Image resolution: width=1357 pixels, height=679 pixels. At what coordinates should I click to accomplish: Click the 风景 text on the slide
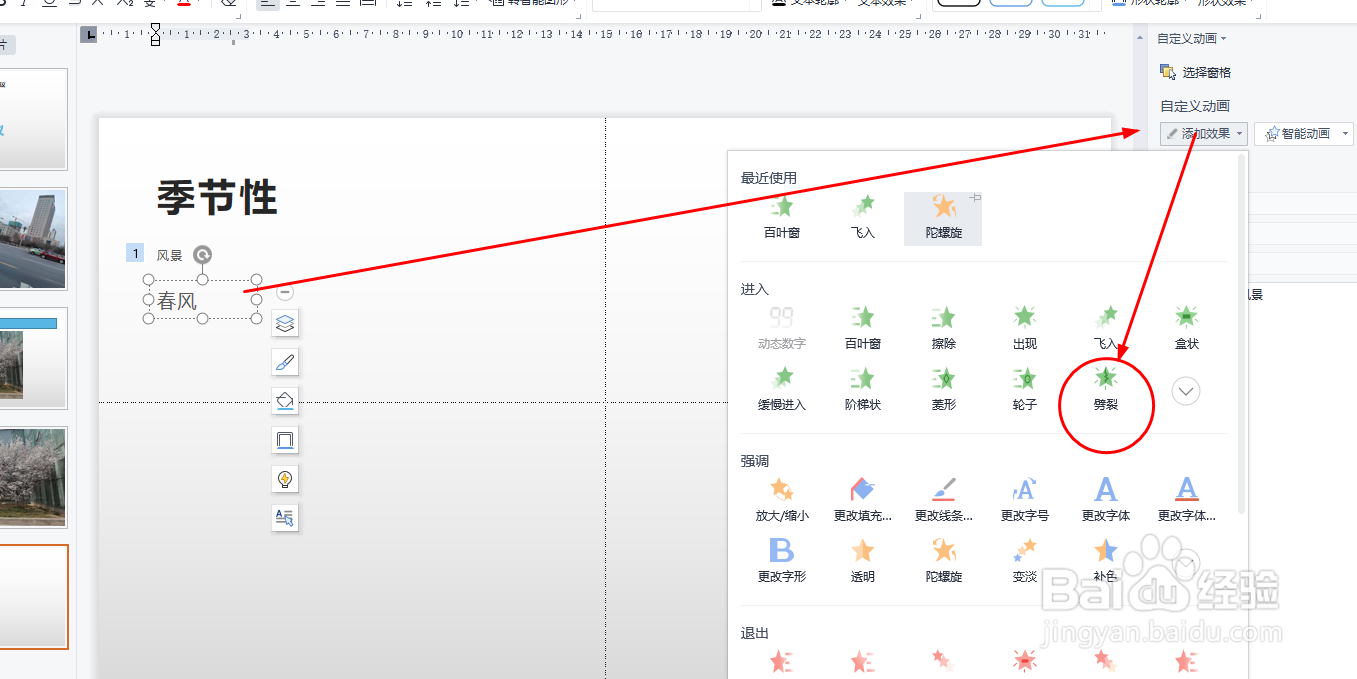coord(169,256)
